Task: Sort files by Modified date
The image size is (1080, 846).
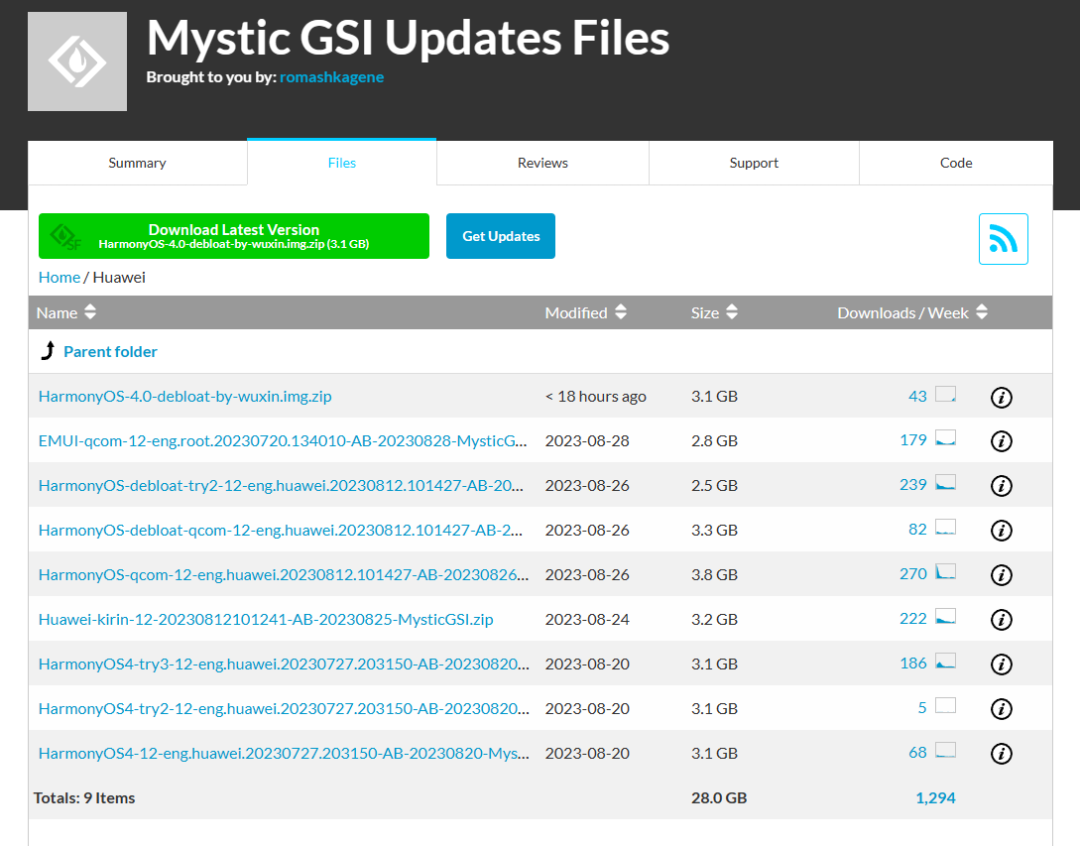Action: click(x=586, y=313)
